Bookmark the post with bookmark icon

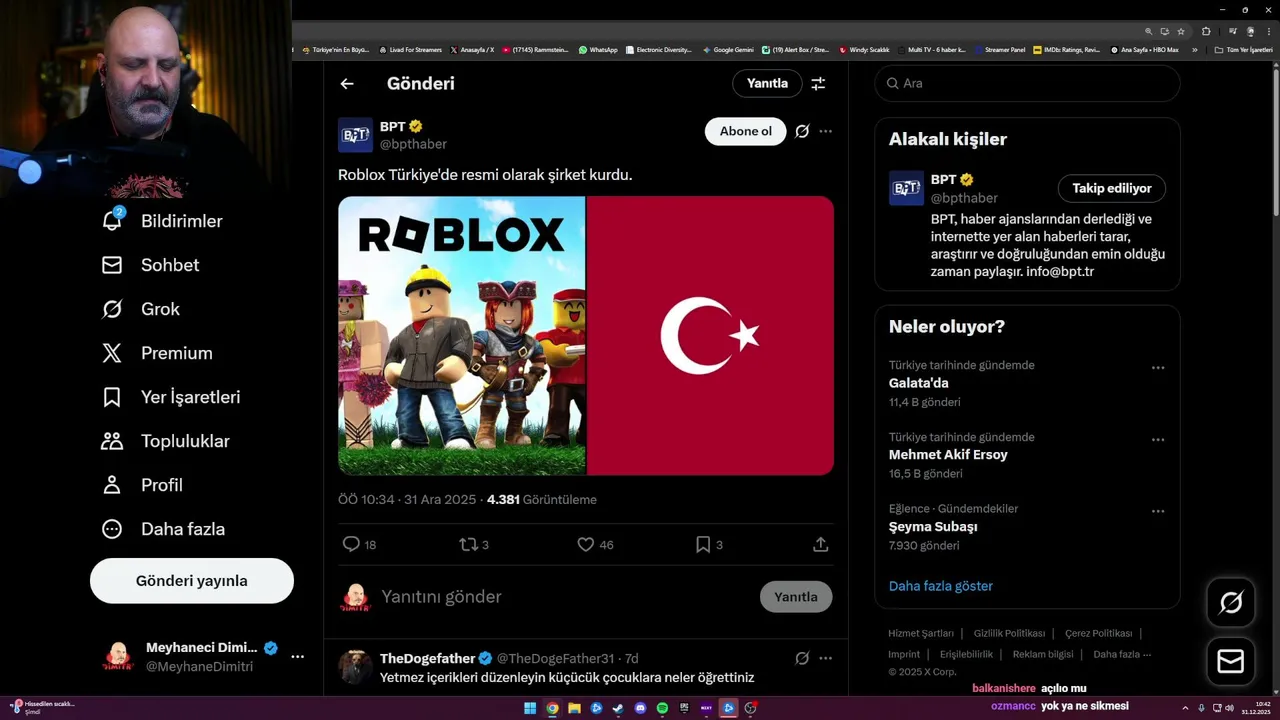pos(703,544)
